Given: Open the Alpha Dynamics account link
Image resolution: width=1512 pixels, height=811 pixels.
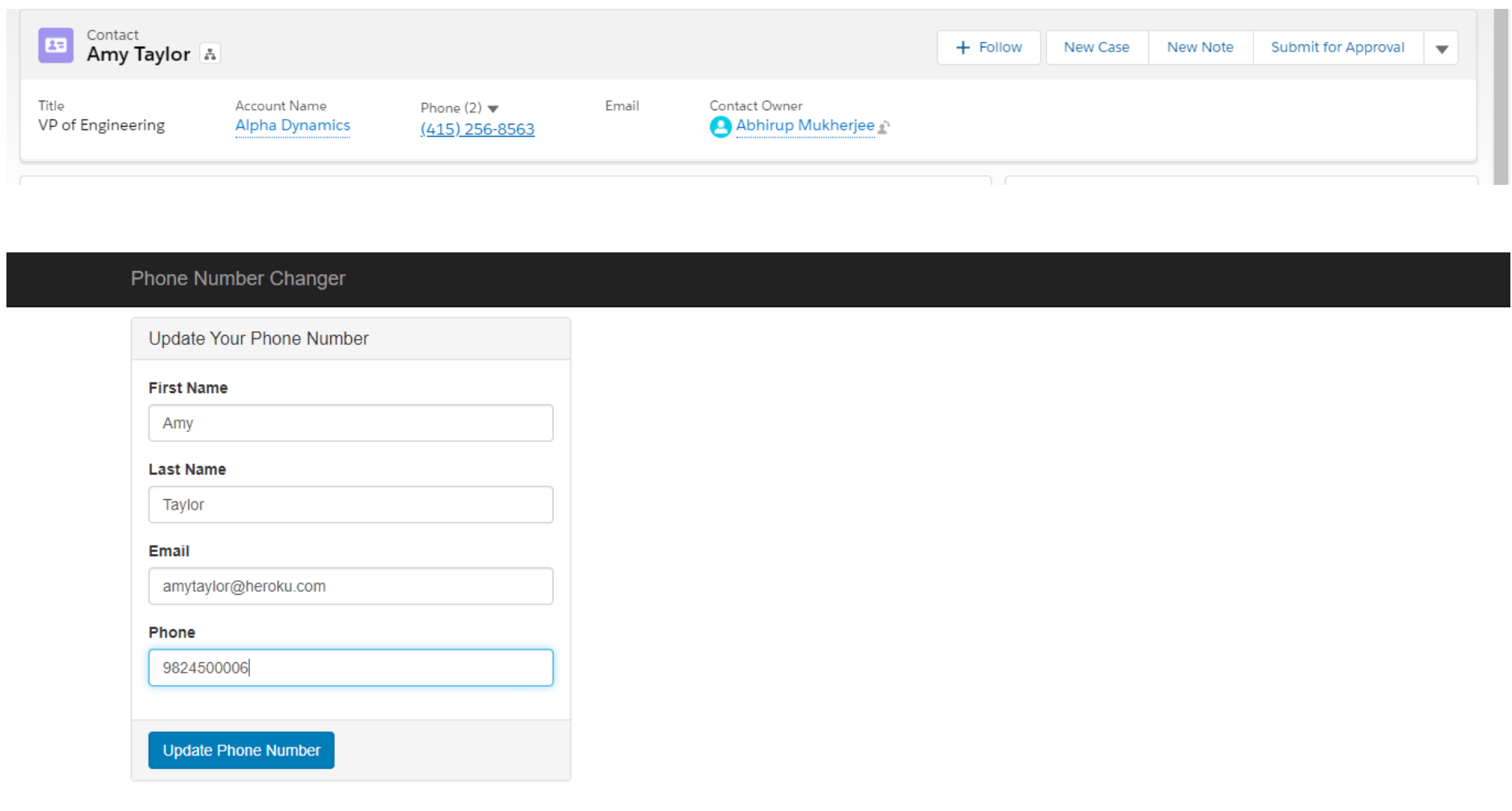Looking at the screenshot, I should point(292,125).
